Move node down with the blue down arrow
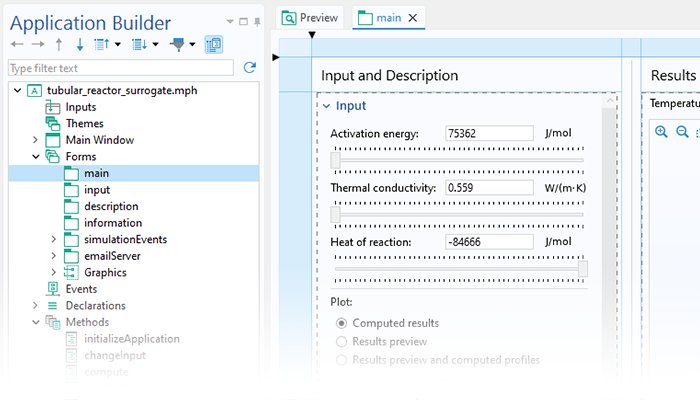The image size is (700, 400). 80,44
